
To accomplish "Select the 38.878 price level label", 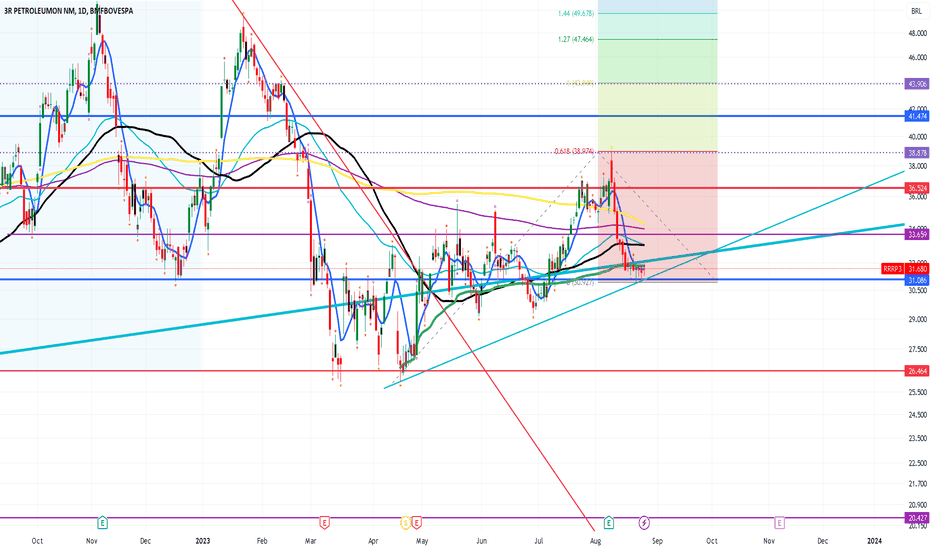I will click(x=916, y=153).
